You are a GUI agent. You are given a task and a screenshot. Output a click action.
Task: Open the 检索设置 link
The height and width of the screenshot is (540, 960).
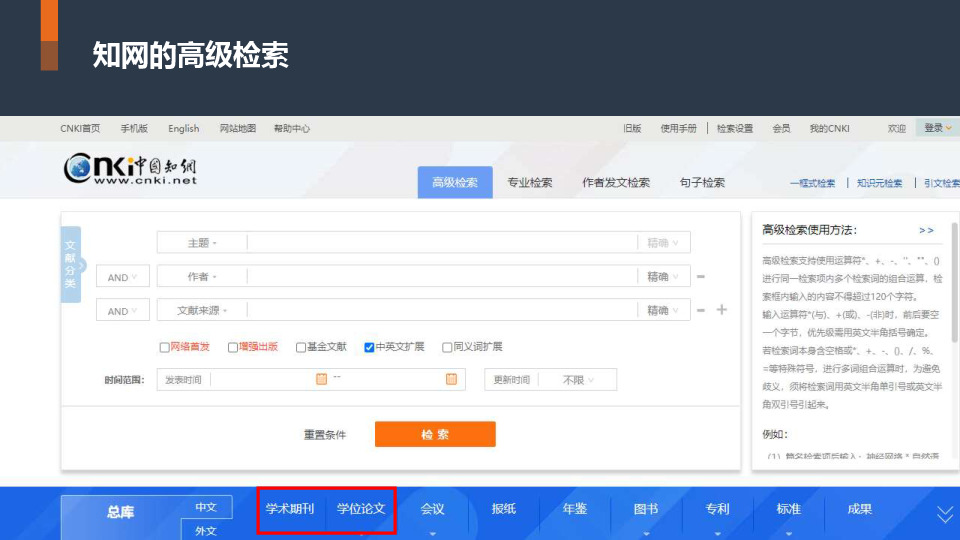tap(735, 129)
